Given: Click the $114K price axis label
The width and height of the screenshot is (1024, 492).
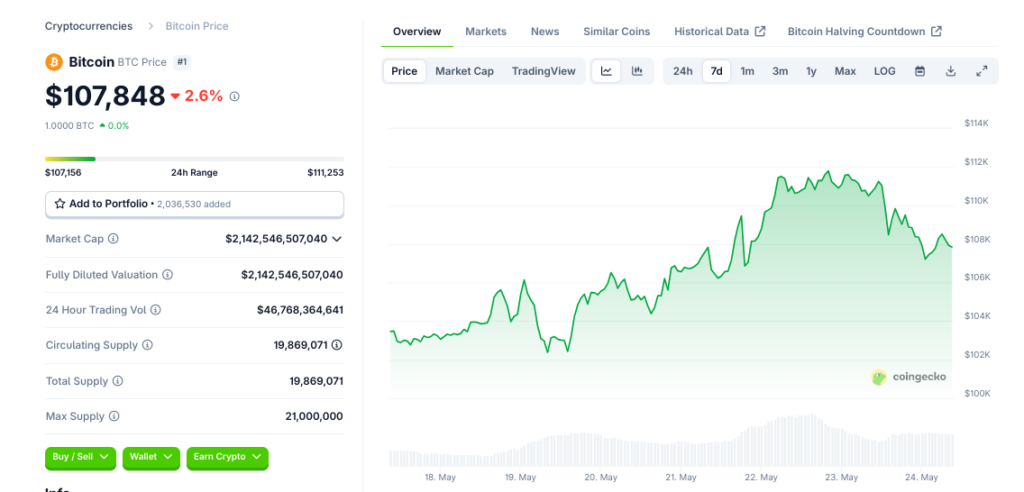Looking at the screenshot, I should pyautogui.click(x=977, y=123).
